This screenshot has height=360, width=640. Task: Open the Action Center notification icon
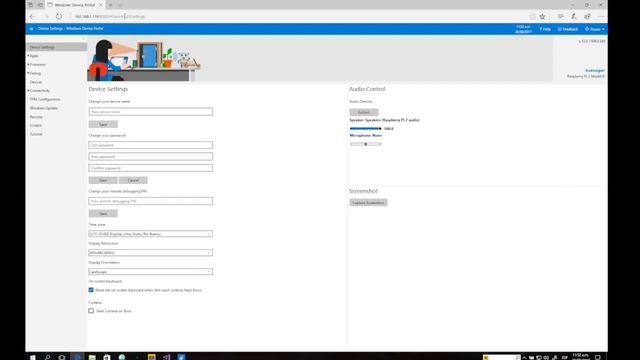(598, 357)
